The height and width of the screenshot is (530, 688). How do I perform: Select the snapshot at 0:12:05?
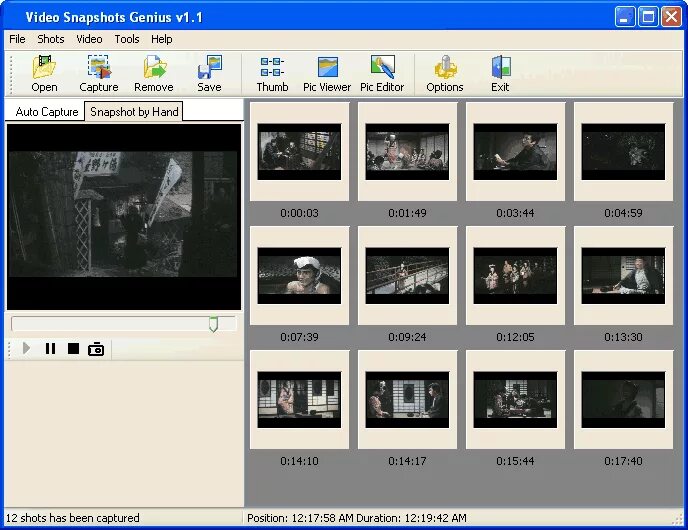point(515,276)
